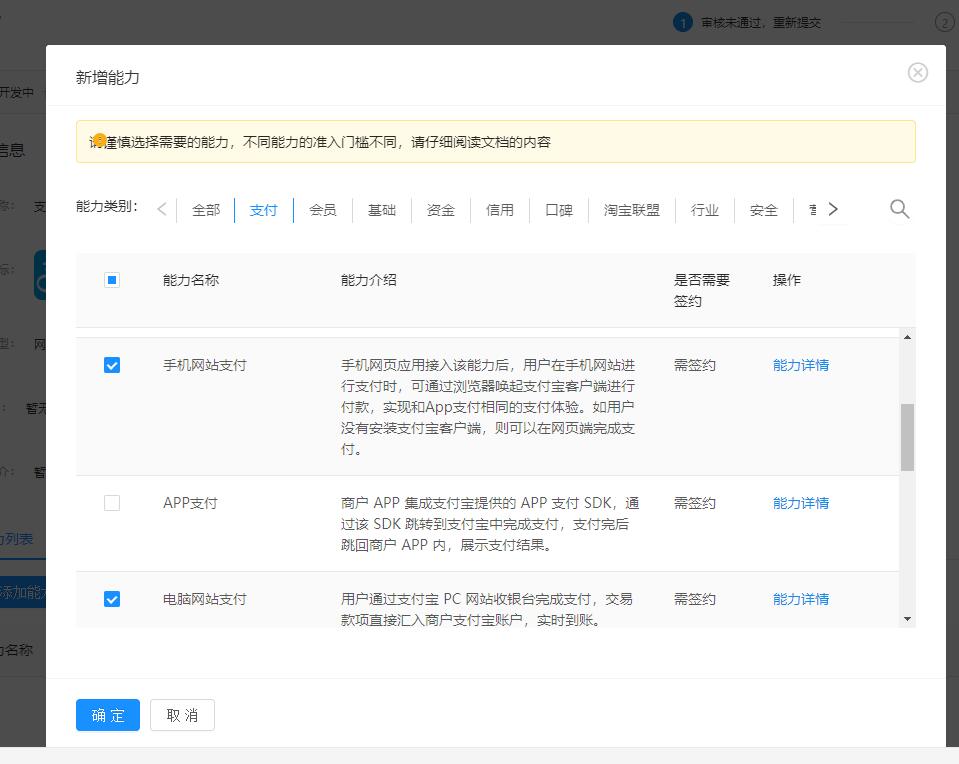Confirm with the 确定 button
This screenshot has width=959, height=764.
[108, 715]
